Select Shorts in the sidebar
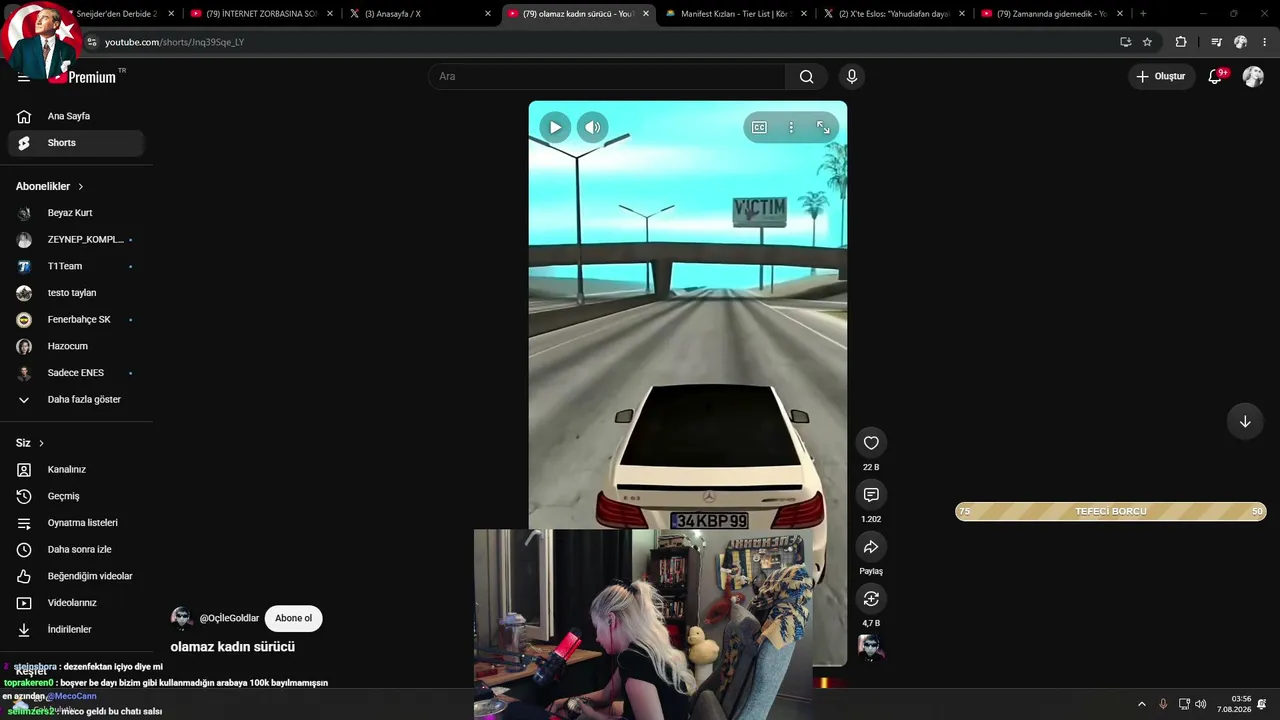Screen dimensions: 1280x720 (x=76, y=143)
